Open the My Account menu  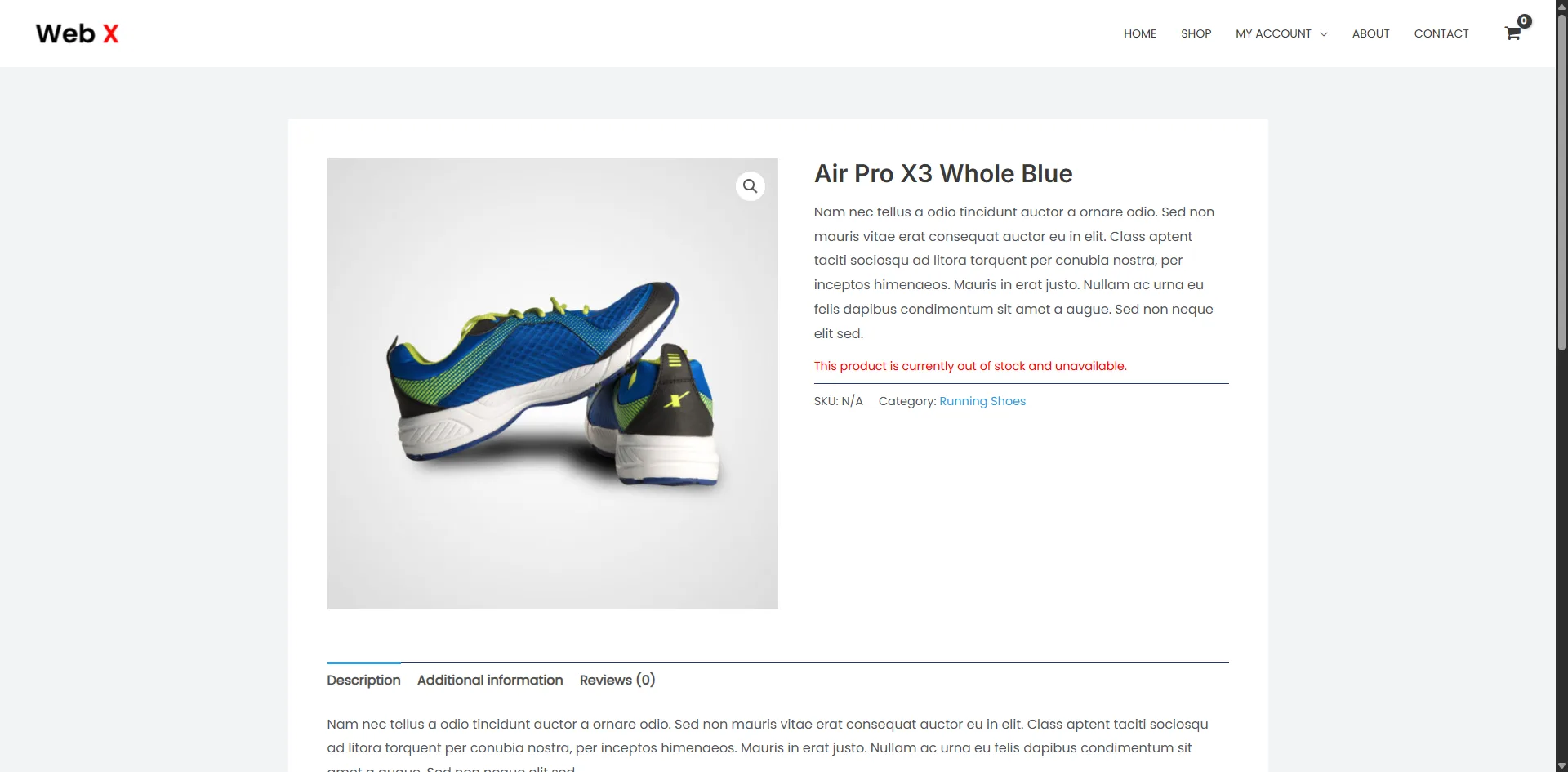tap(1273, 33)
